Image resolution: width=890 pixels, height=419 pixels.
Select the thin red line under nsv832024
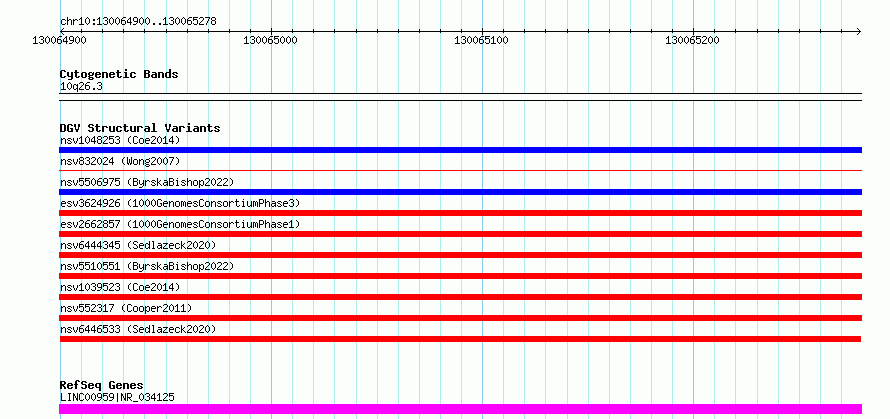pos(460,170)
